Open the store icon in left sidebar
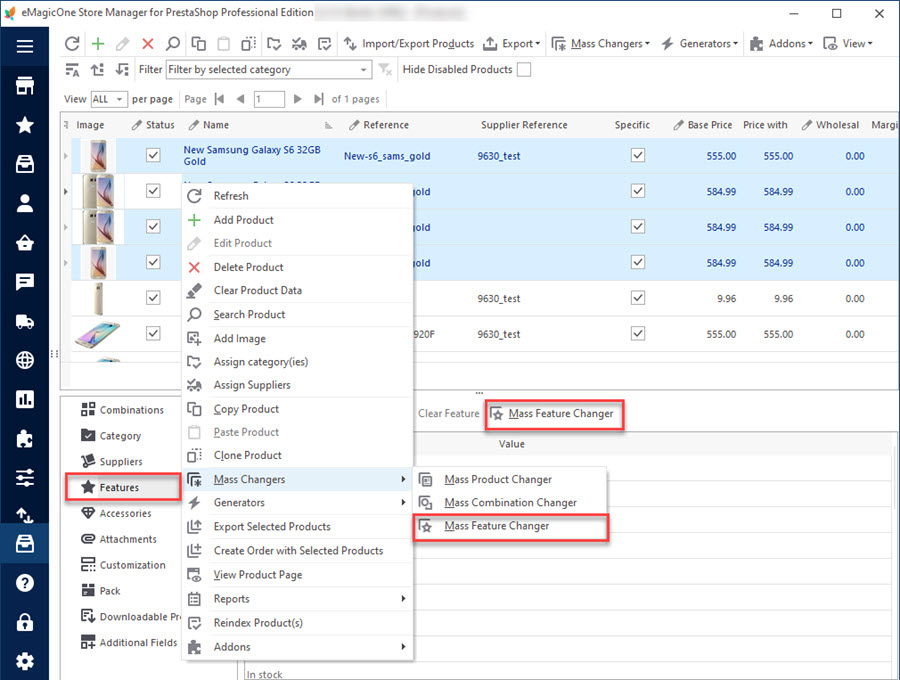Viewport: 900px width, 680px height. (25, 86)
